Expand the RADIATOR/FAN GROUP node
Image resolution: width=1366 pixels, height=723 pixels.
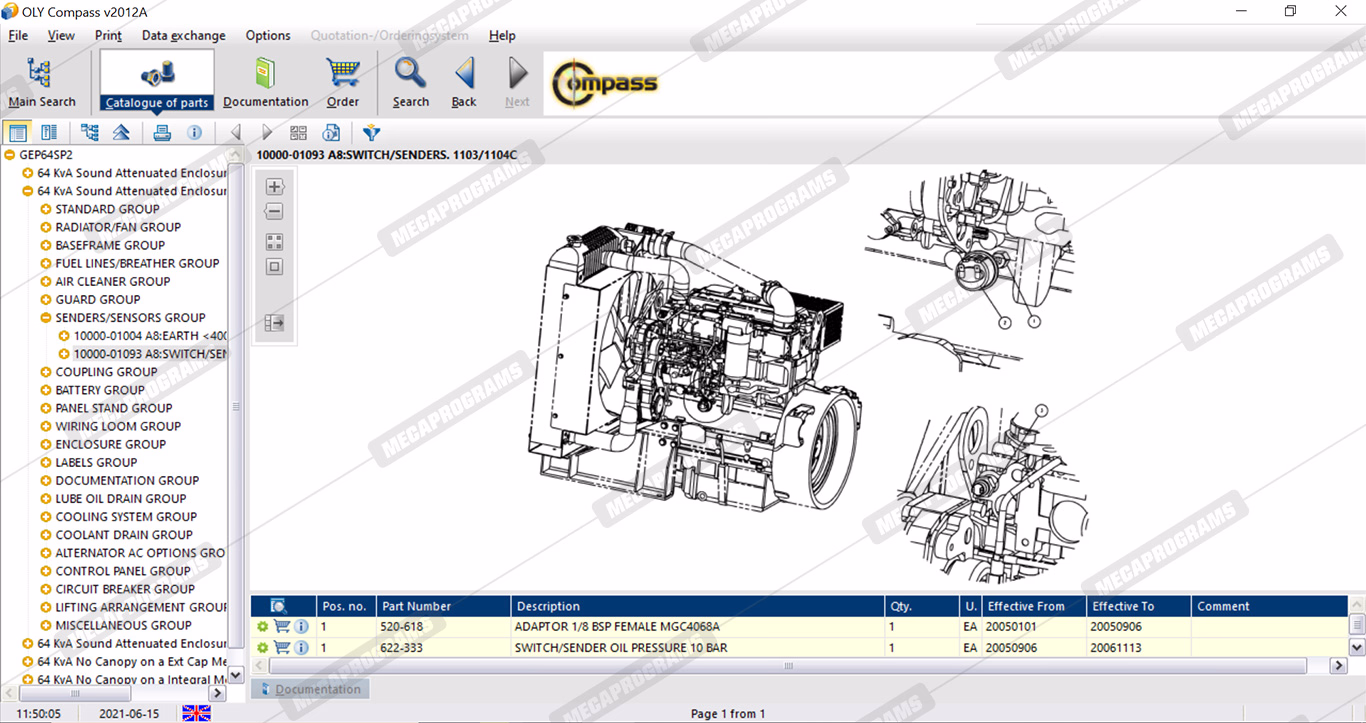pyautogui.click(x=46, y=227)
